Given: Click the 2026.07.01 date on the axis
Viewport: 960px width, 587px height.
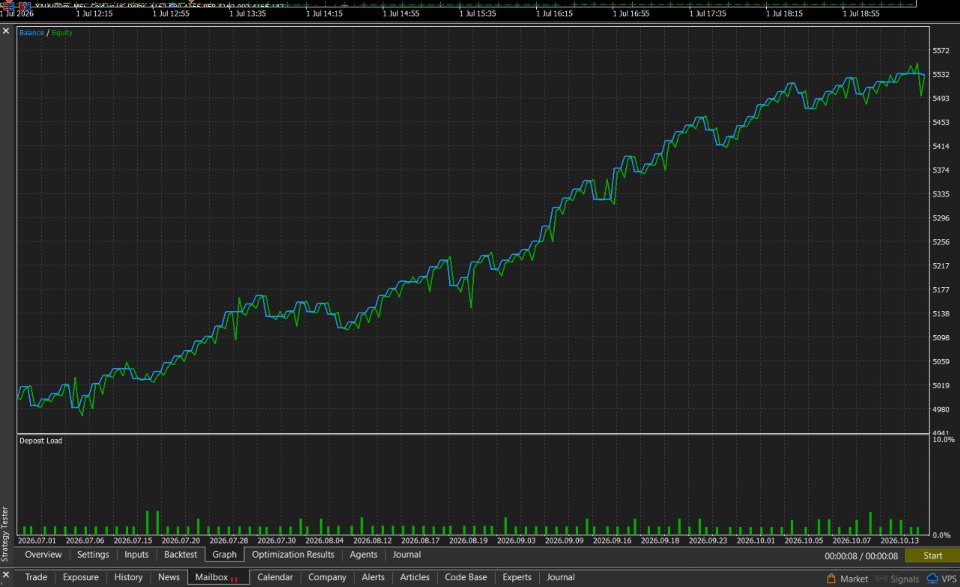Looking at the screenshot, I should (37, 540).
